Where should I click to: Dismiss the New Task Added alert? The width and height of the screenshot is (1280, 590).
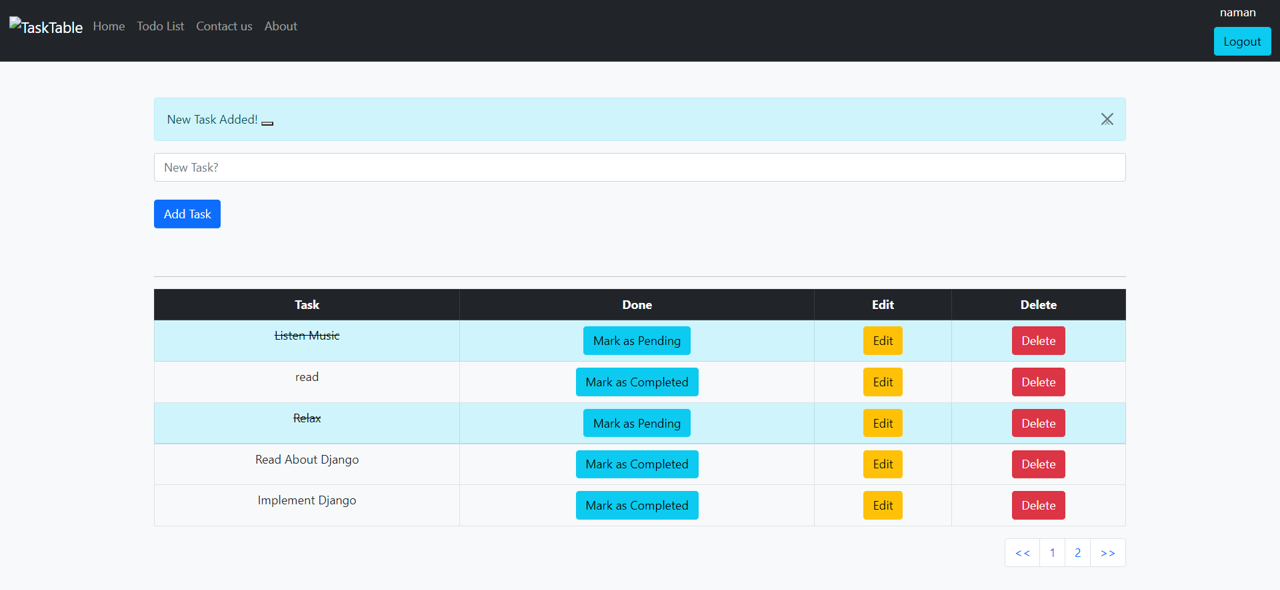click(1107, 119)
